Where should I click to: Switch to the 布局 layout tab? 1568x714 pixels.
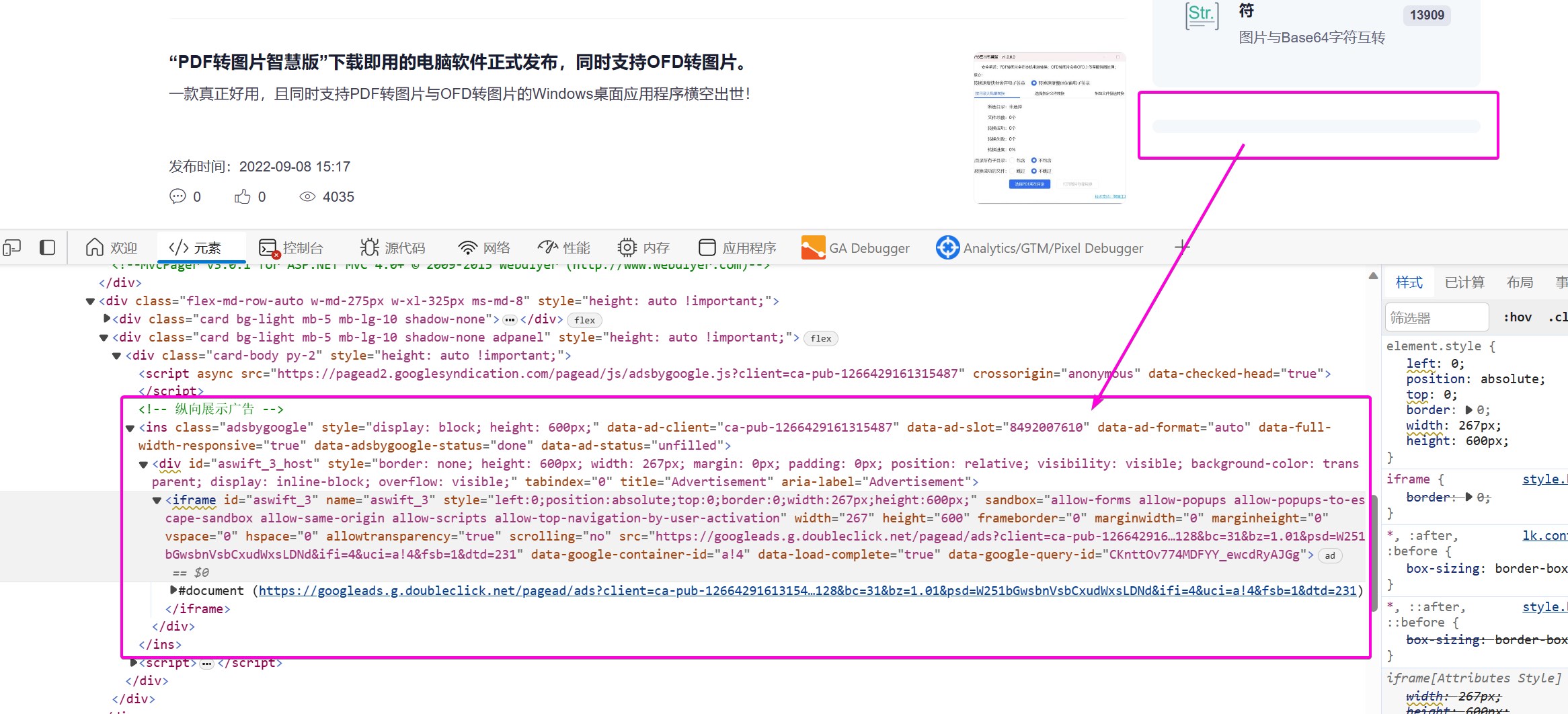(x=1520, y=282)
